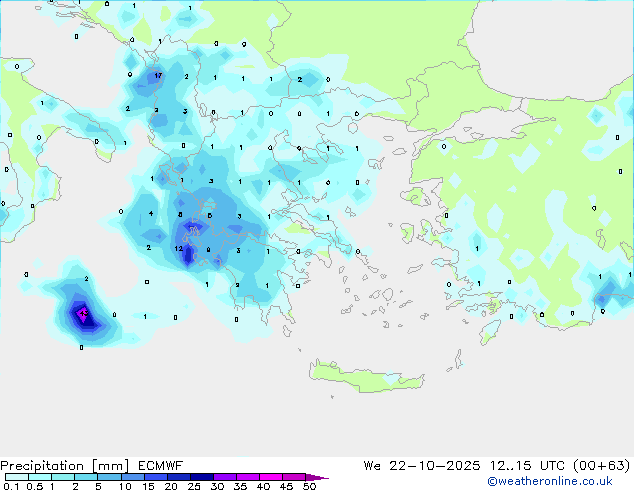Open the weatheronline.co.uk copyright link

point(550,481)
